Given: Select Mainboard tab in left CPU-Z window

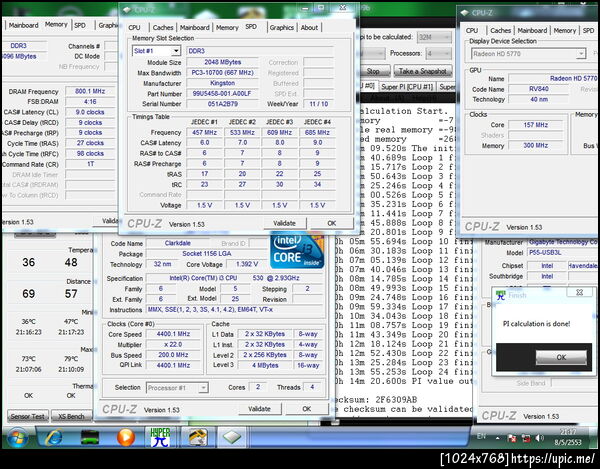Looking at the screenshot, I should click(x=23, y=25).
